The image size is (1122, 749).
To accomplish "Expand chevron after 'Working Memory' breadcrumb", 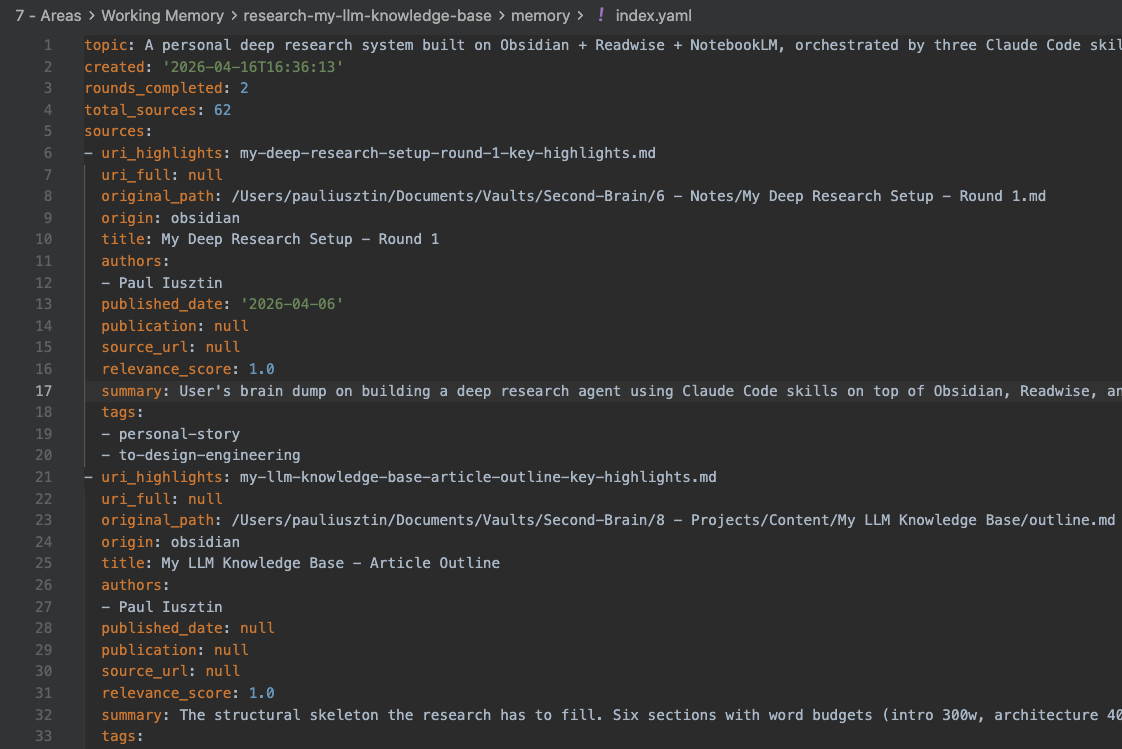I will click(233, 16).
